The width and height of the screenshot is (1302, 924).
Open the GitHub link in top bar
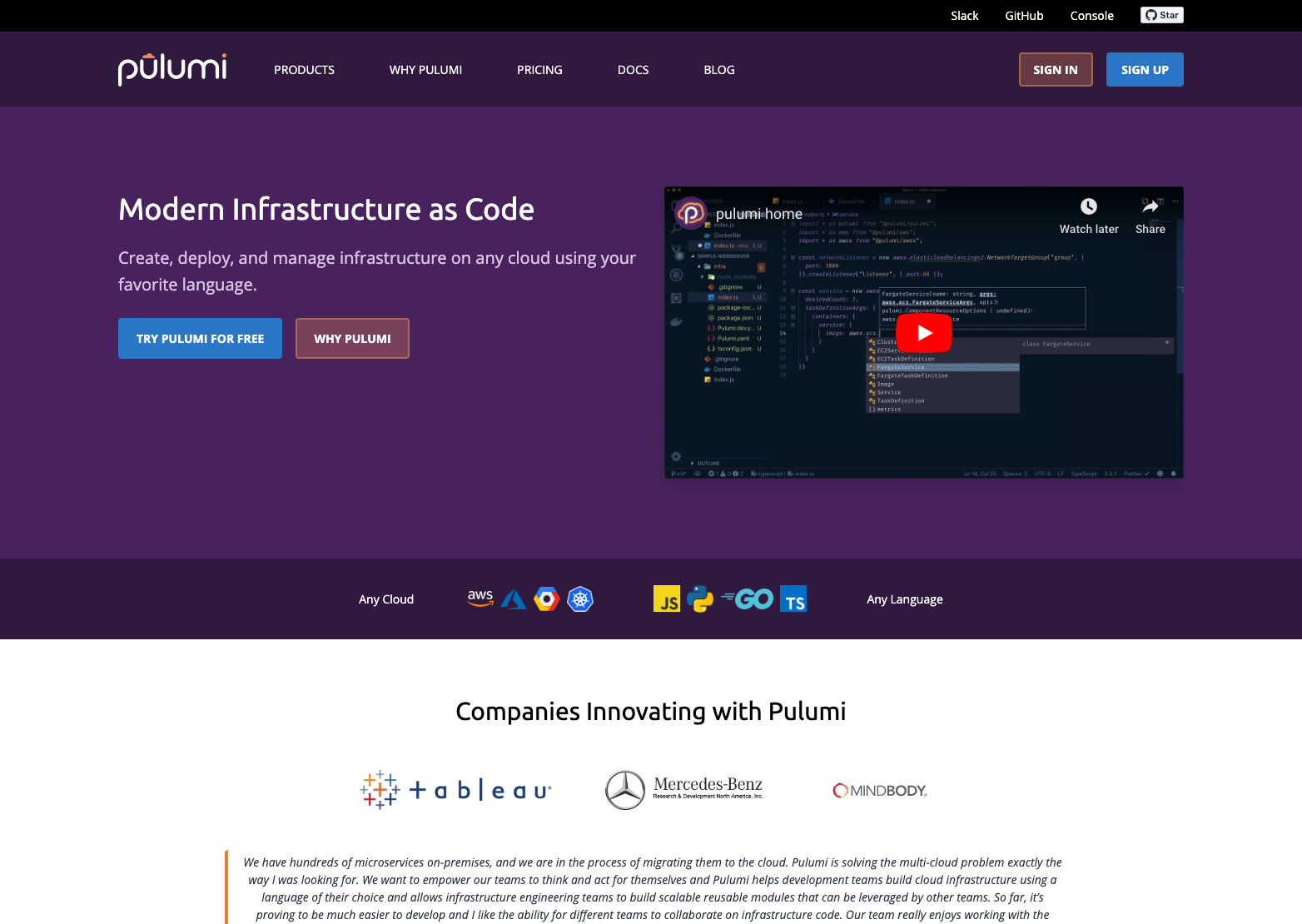pos(1024,16)
